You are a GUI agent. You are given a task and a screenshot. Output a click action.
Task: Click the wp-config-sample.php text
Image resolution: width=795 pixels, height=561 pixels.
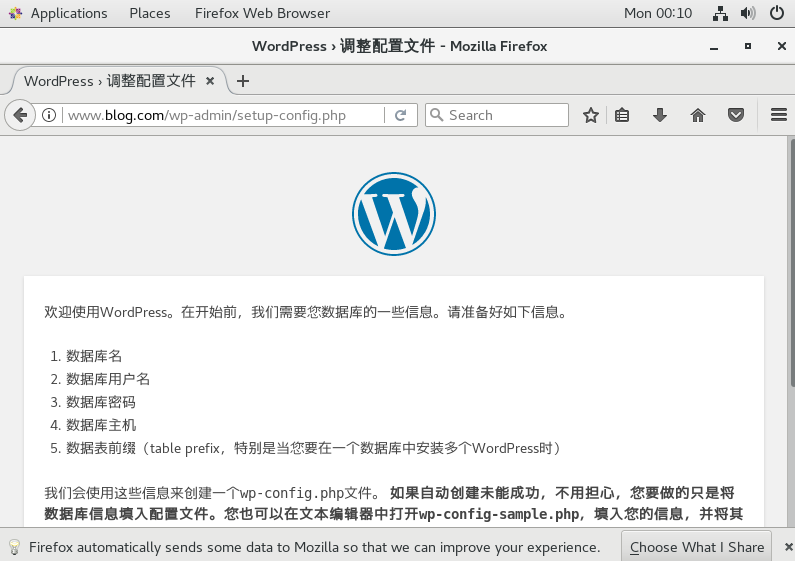(499, 514)
